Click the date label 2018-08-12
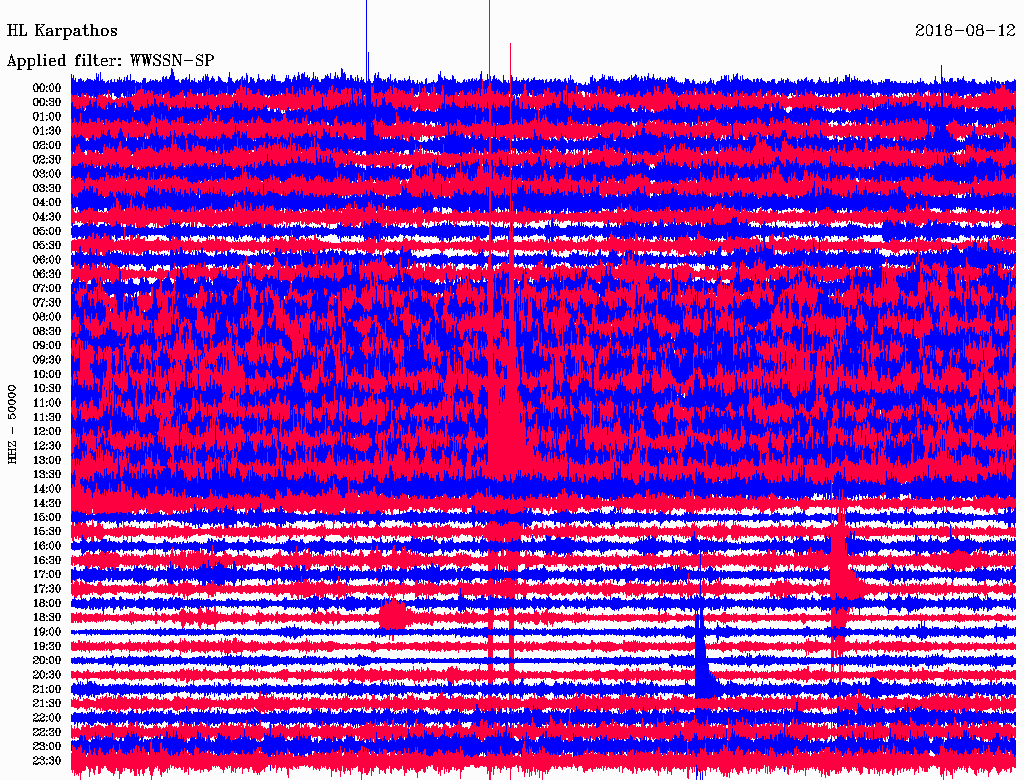Screen dimensions: 1024x780 (965, 31)
